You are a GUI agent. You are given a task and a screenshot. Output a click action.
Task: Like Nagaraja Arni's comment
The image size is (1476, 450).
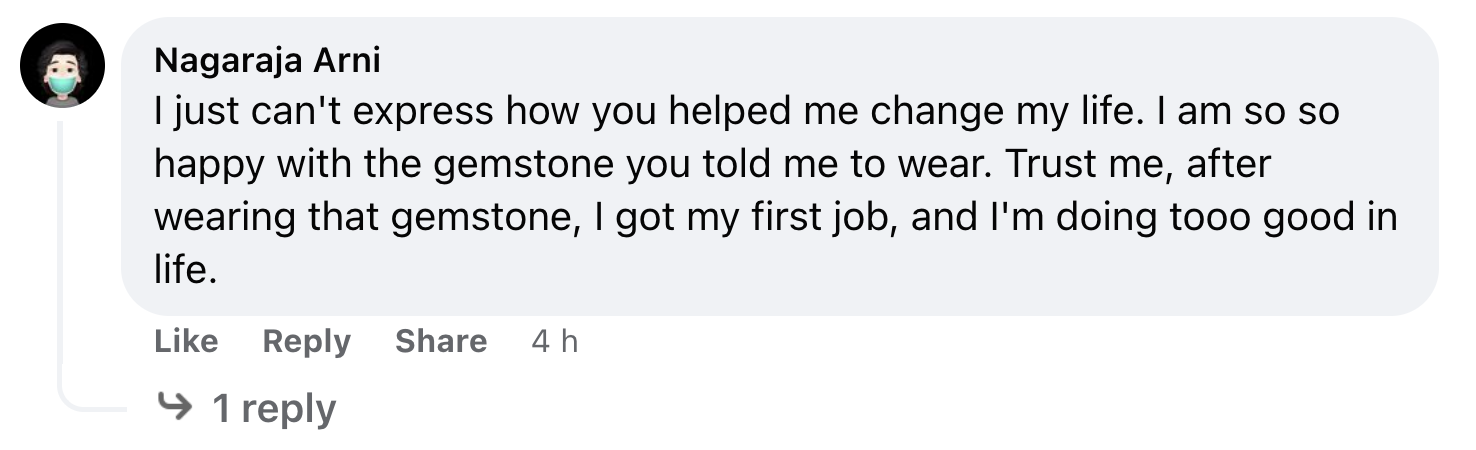pyautogui.click(x=186, y=342)
